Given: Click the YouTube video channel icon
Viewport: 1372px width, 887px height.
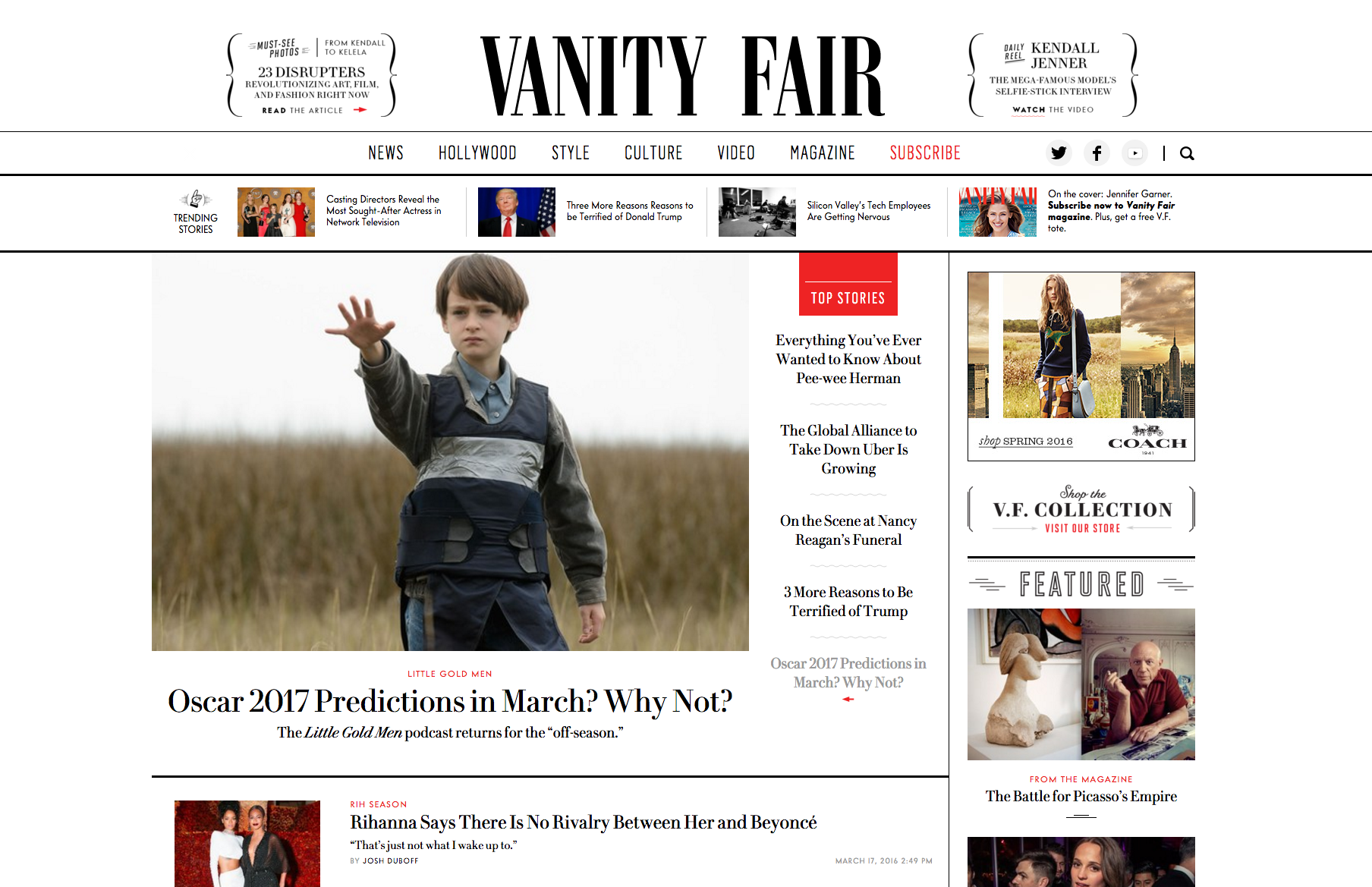Looking at the screenshot, I should click(x=1135, y=153).
